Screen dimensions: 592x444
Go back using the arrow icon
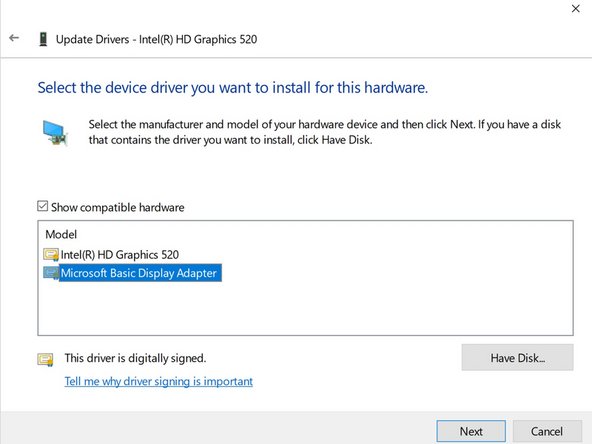[x=14, y=38]
